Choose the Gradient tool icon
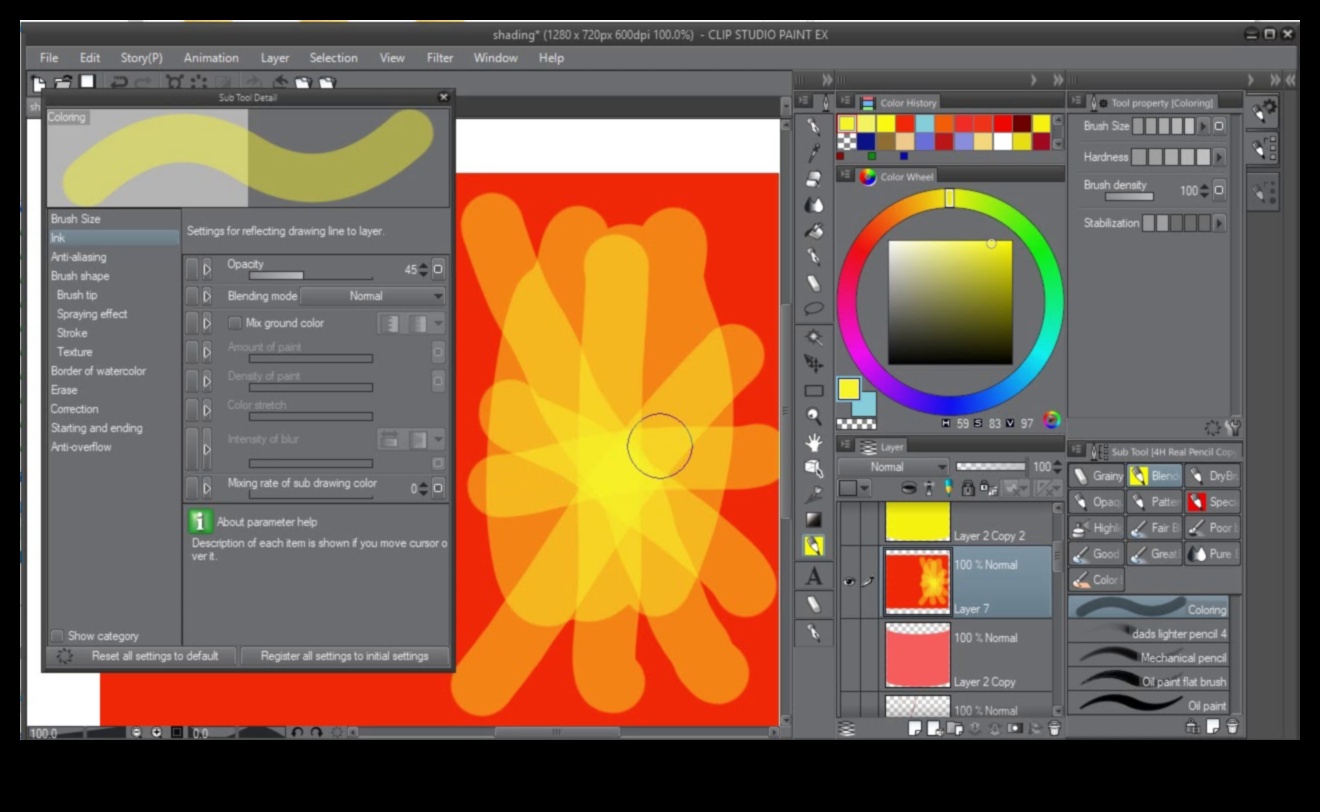The height and width of the screenshot is (812, 1320). click(813, 520)
